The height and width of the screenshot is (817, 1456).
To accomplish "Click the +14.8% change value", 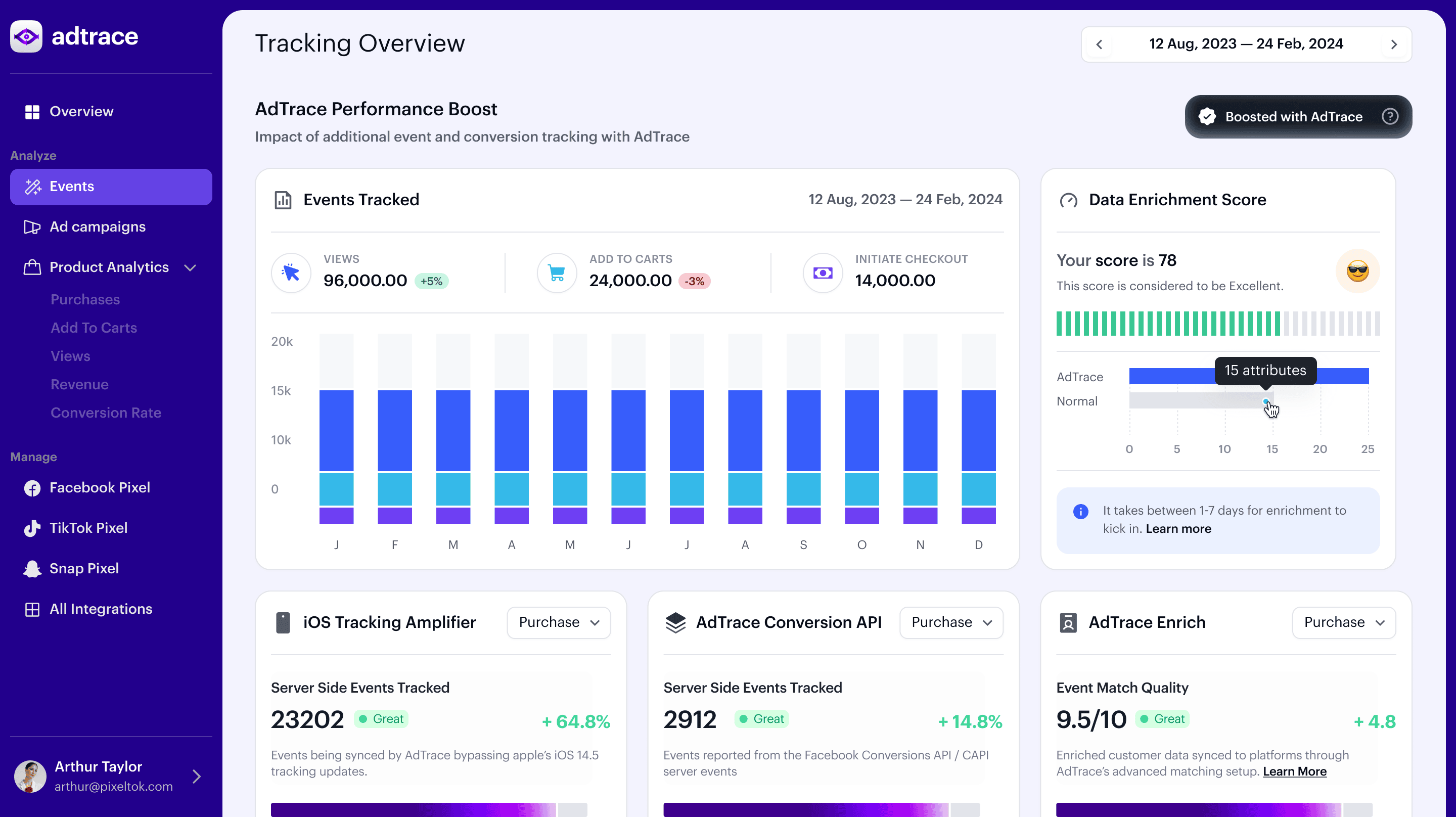I will [x=970, y=722].
